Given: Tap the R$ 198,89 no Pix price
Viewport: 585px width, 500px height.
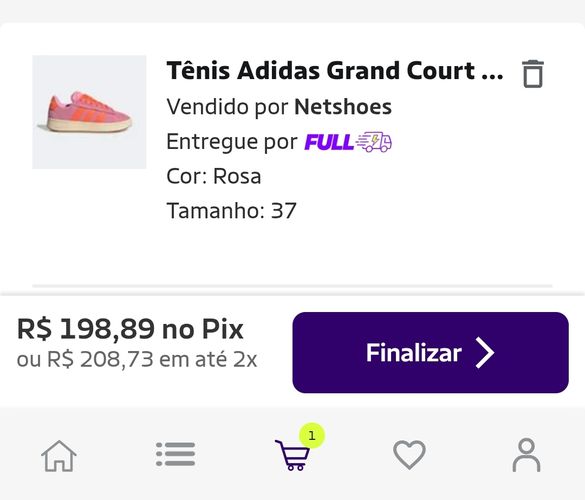Looking at the screenshot, I should (131, 329).
